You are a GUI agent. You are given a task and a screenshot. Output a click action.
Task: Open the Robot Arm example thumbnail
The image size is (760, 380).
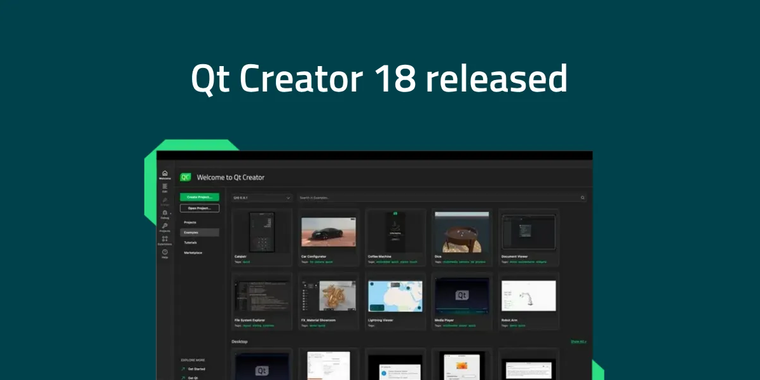(529, 296)
